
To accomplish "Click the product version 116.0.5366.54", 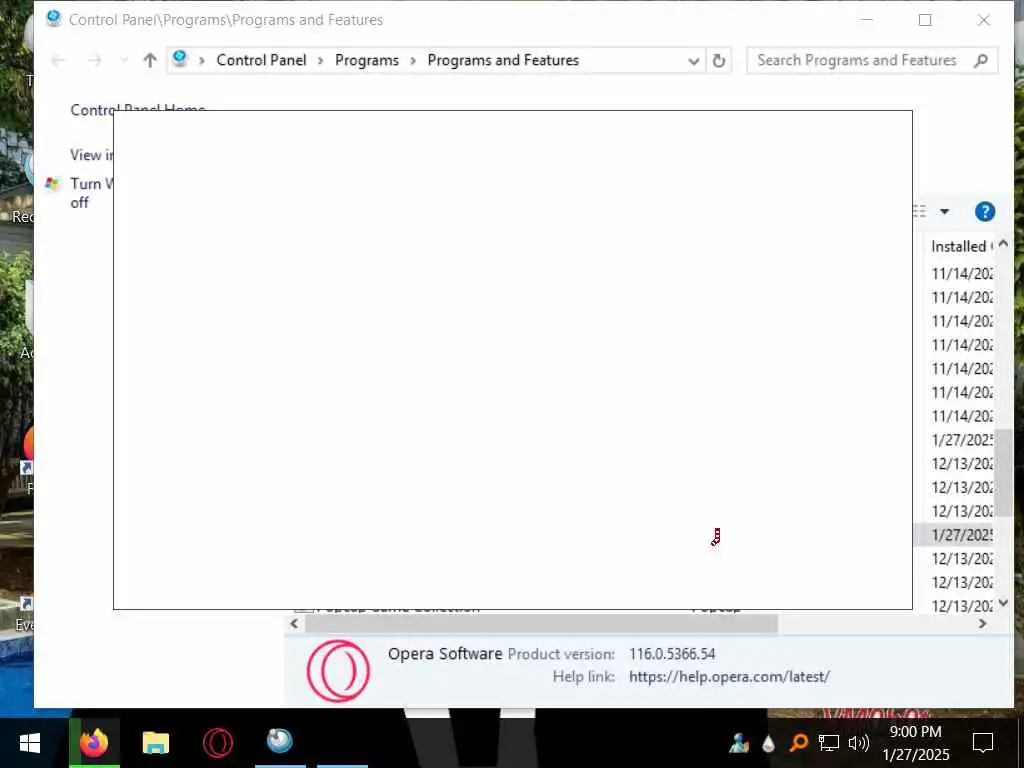I will pos(672,654).
